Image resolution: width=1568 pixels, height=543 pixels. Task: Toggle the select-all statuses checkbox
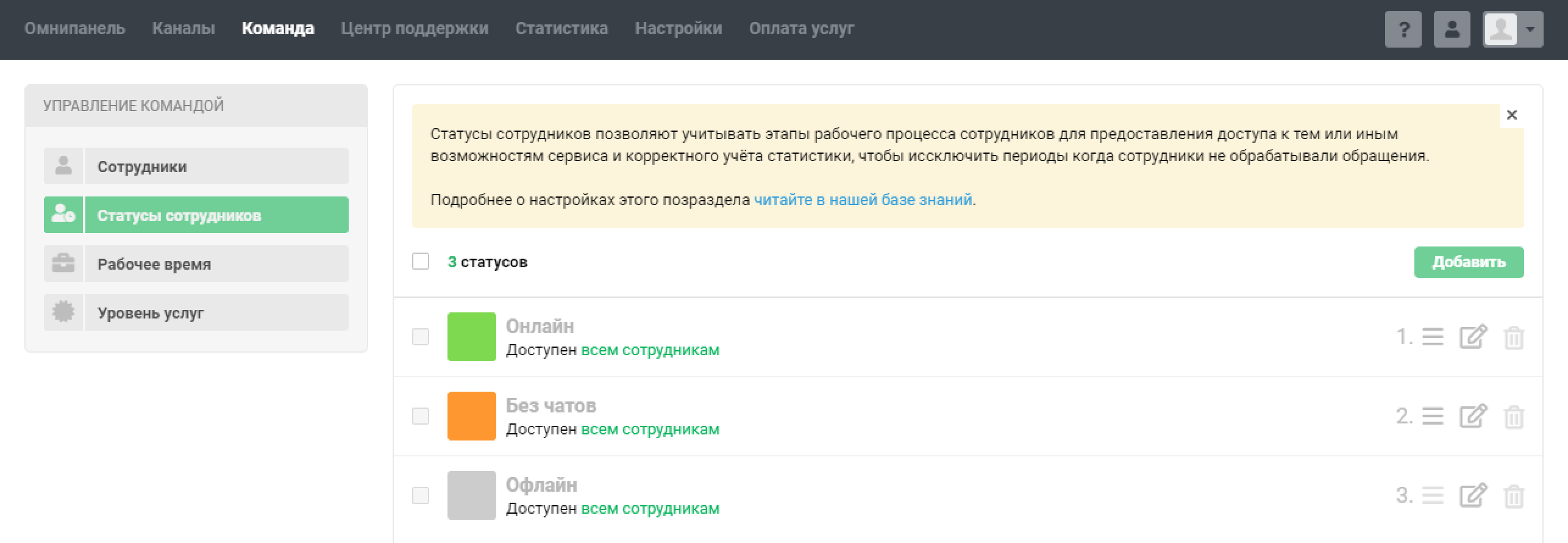click(421, 261)
